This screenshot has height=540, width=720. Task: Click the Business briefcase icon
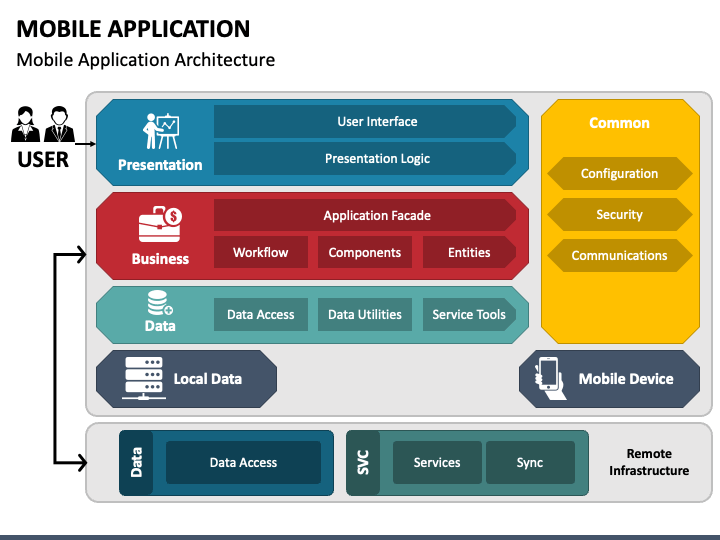tap(160, 224)
